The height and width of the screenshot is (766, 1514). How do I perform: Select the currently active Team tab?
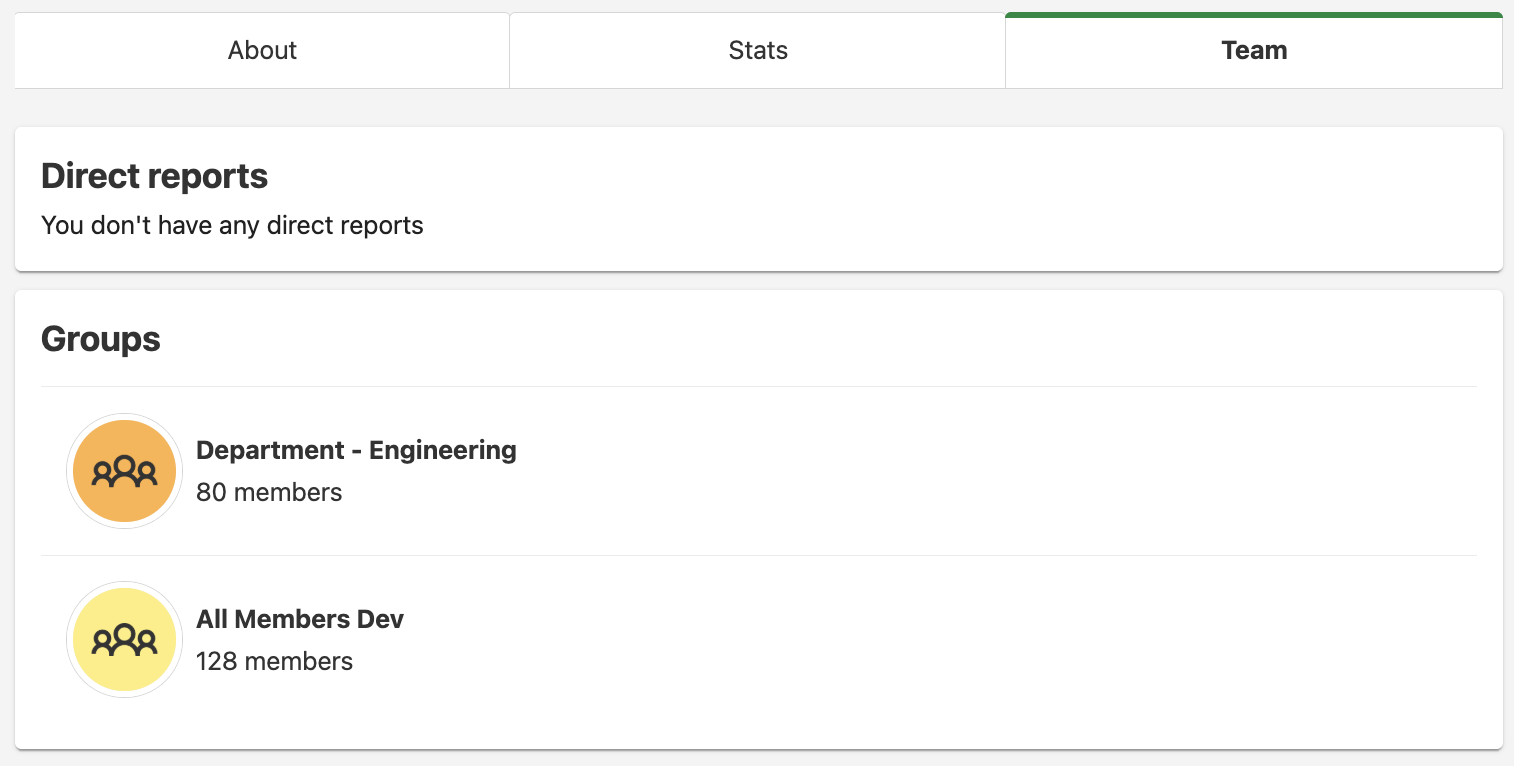[1253, 50]
